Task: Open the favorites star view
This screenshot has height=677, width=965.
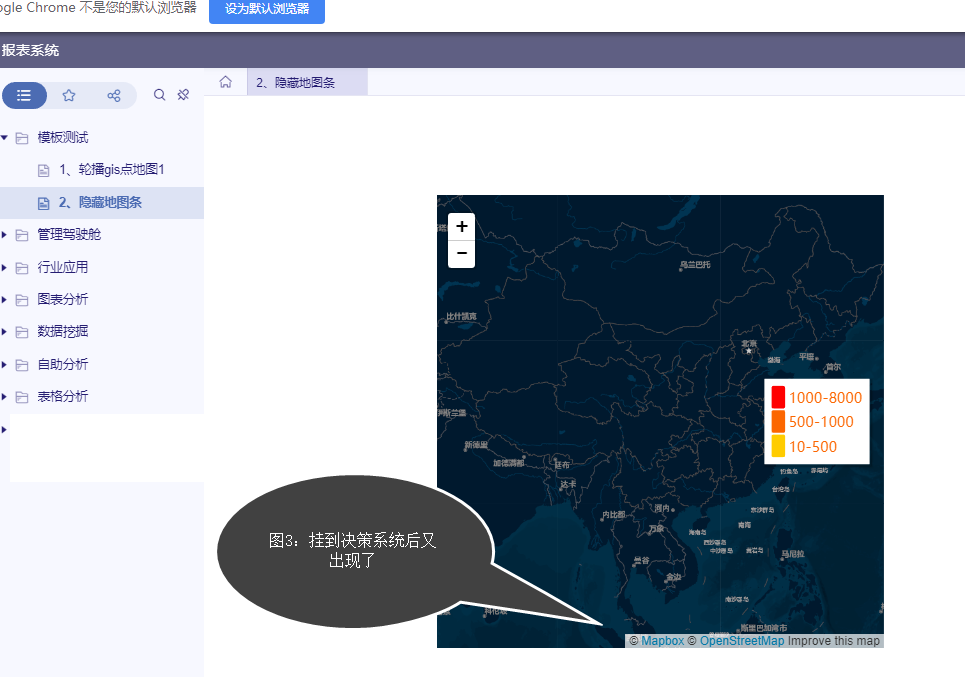Action: (69, 95)
